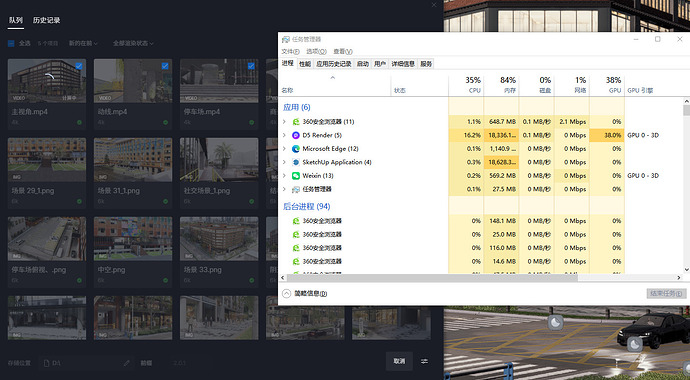Screen dimensions: 690x380
Task: Click the 结束任务 button
Action: 666,293
